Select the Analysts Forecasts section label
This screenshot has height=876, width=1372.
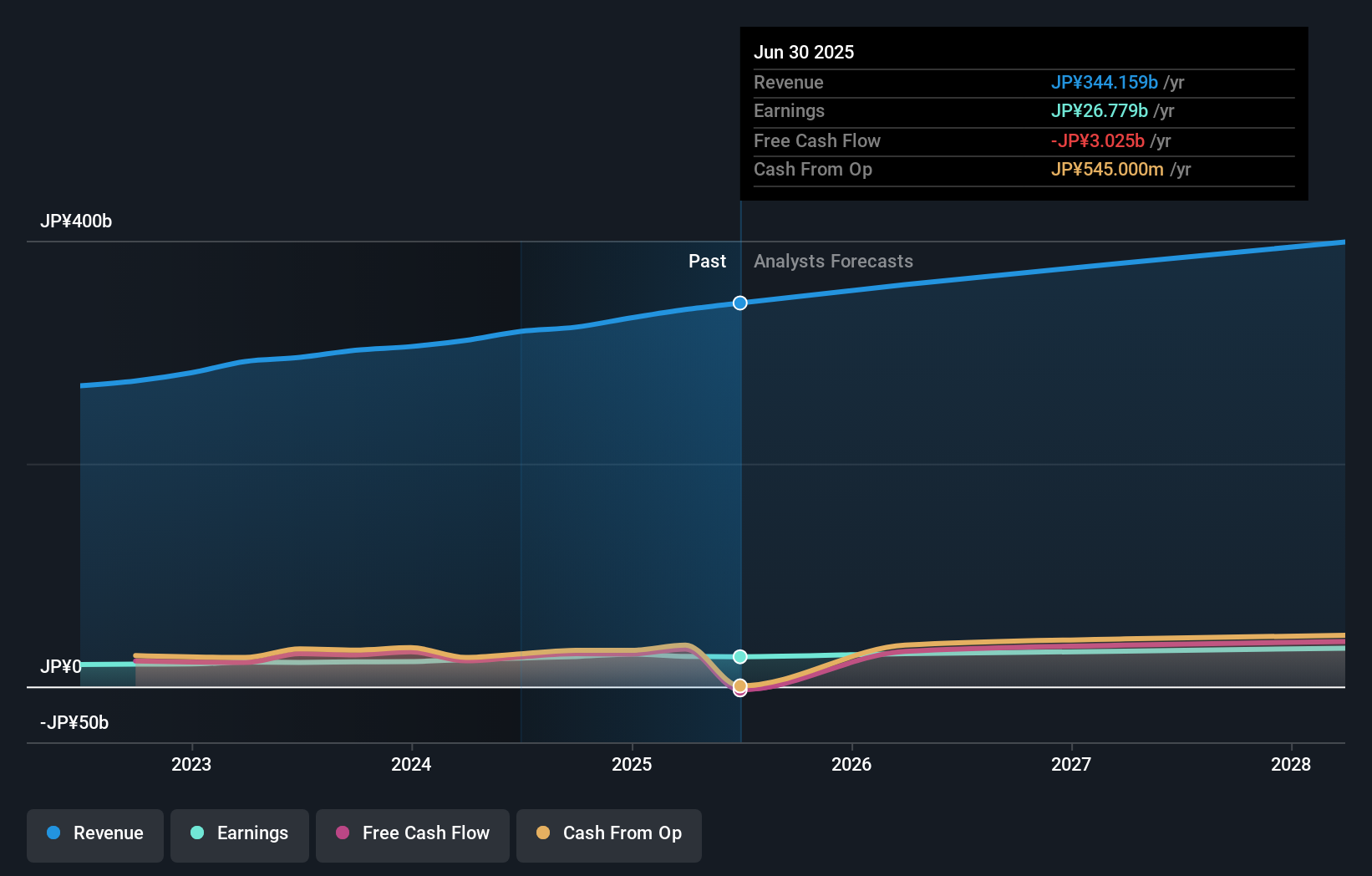point(832,261)
